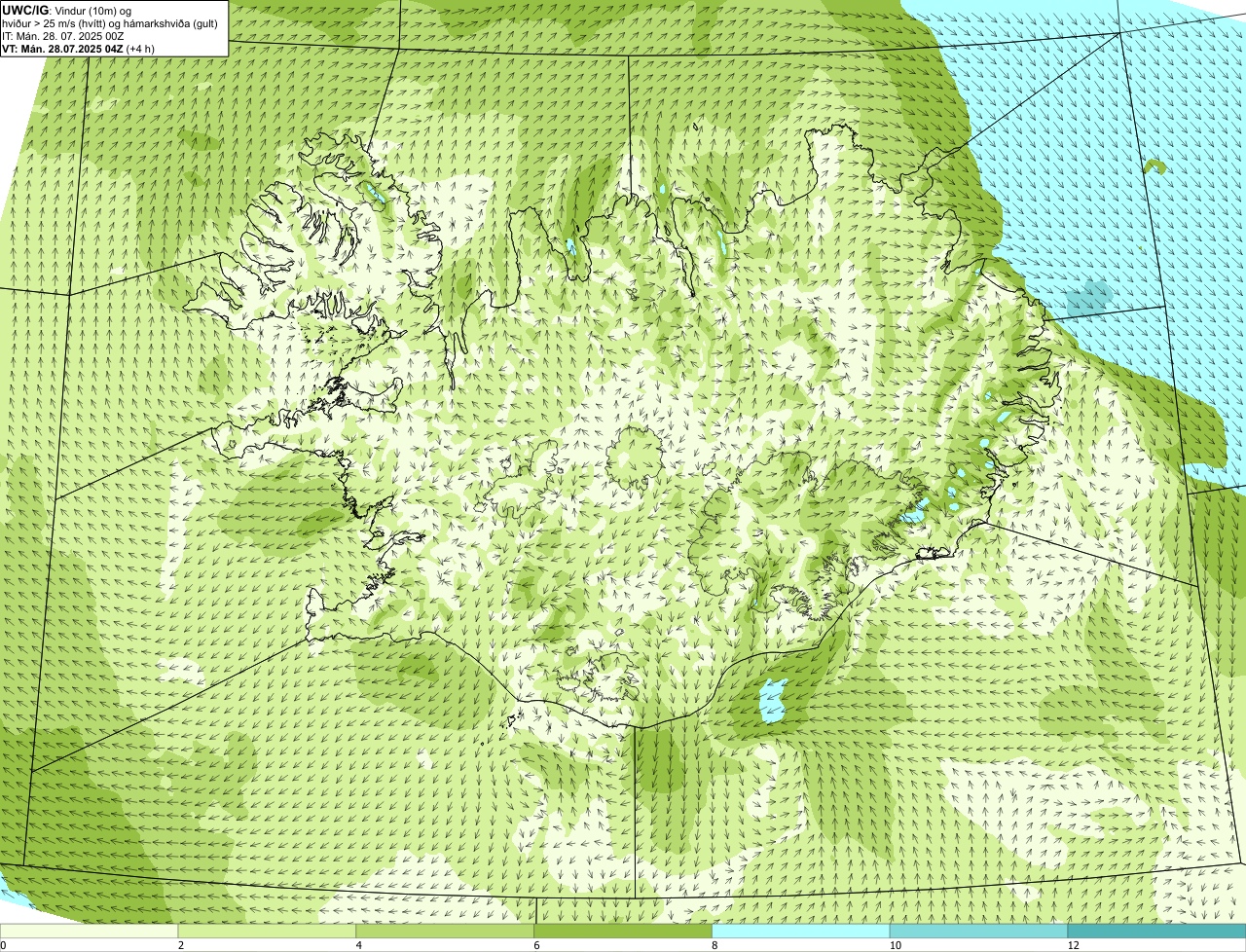The width and height of the screenshot is (1246, 952).
Task: Click the title line 'UWC/IG: Vindur (10m) og'
Action: click(x=66, y=11)
